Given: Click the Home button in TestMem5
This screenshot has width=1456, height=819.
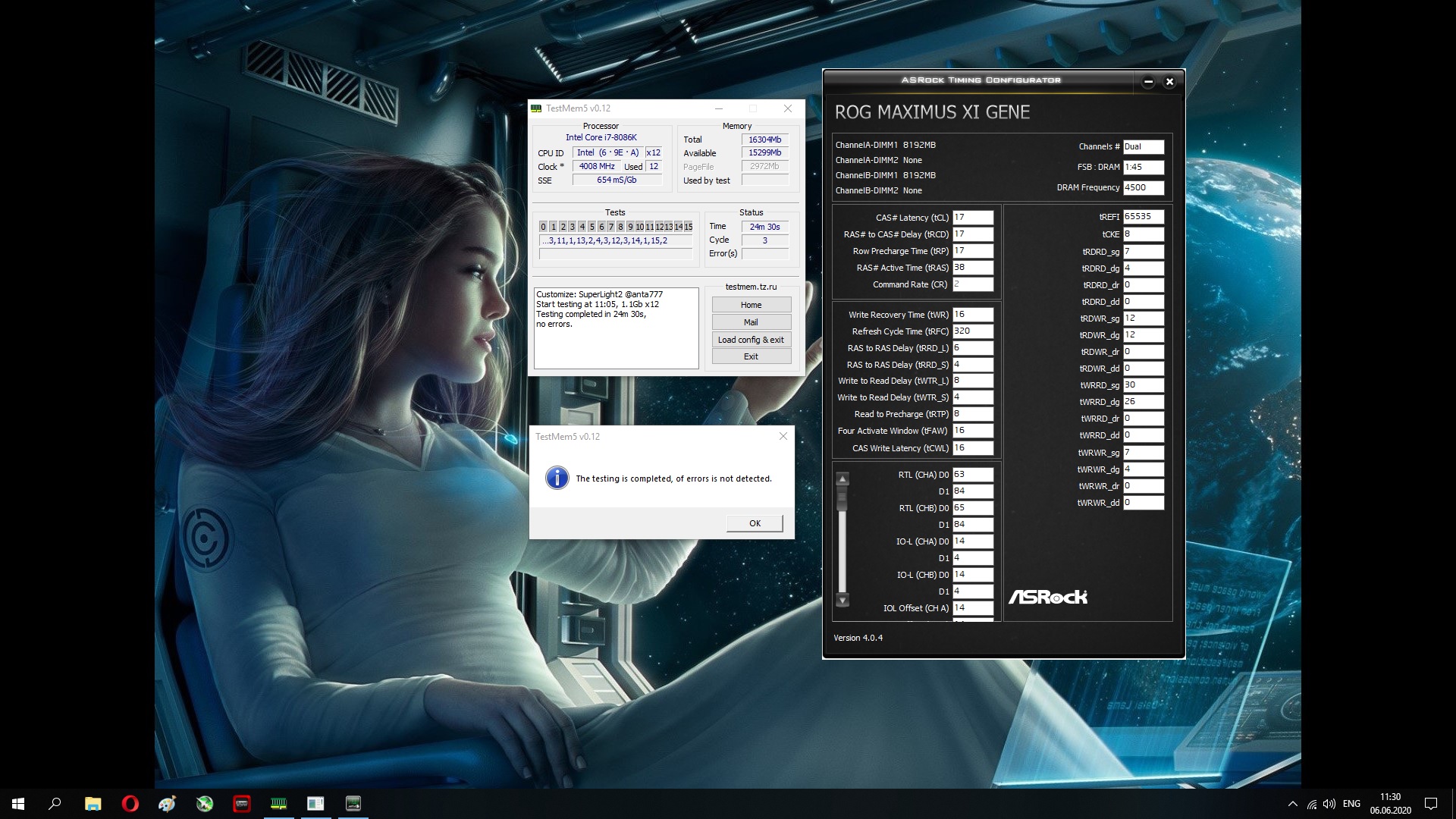Looking at the screenshot, I should click(x=751, y=305).
